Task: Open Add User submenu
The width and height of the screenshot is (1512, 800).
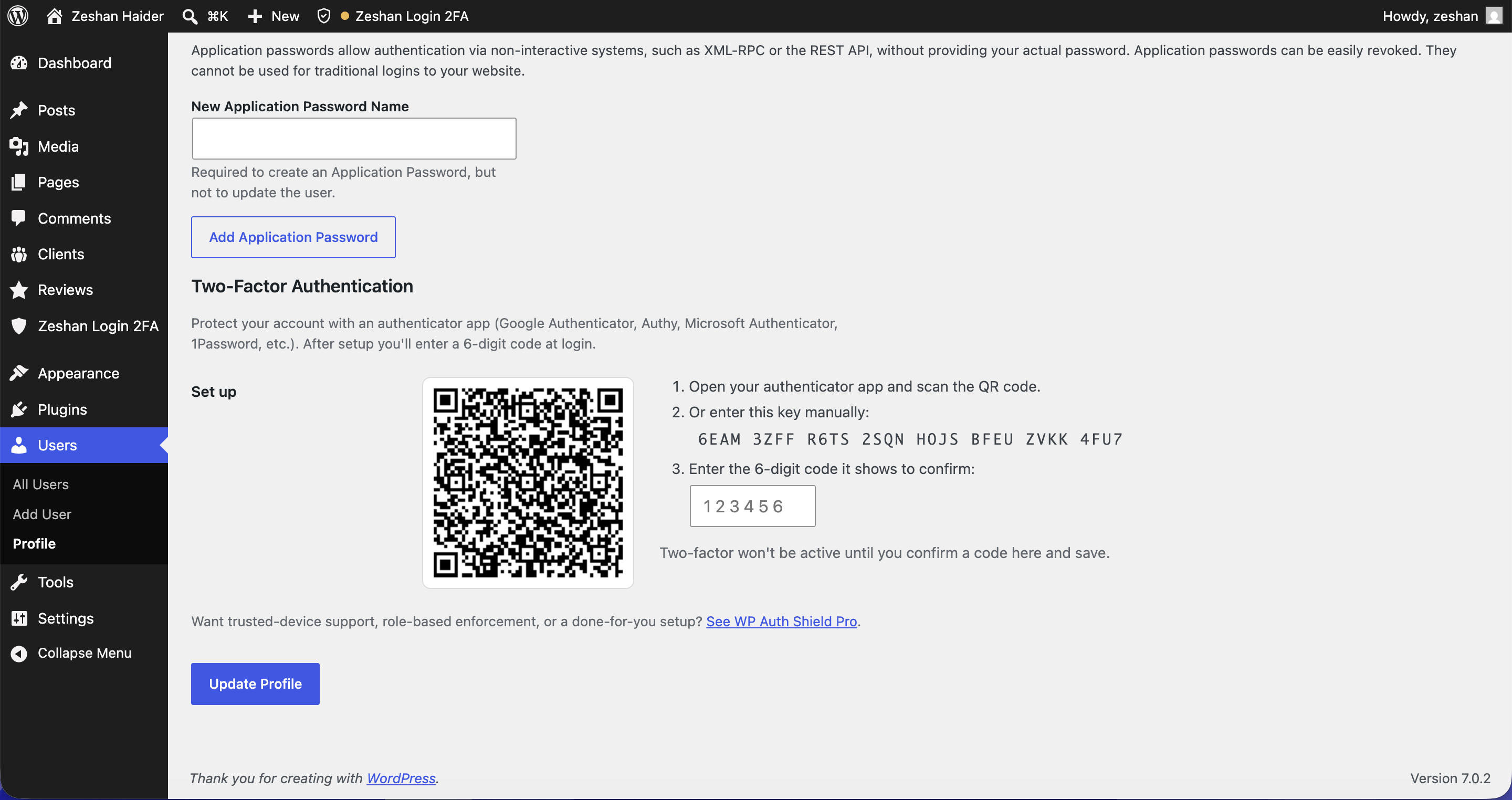Action: pyautogui.click(x=41, y=514)
